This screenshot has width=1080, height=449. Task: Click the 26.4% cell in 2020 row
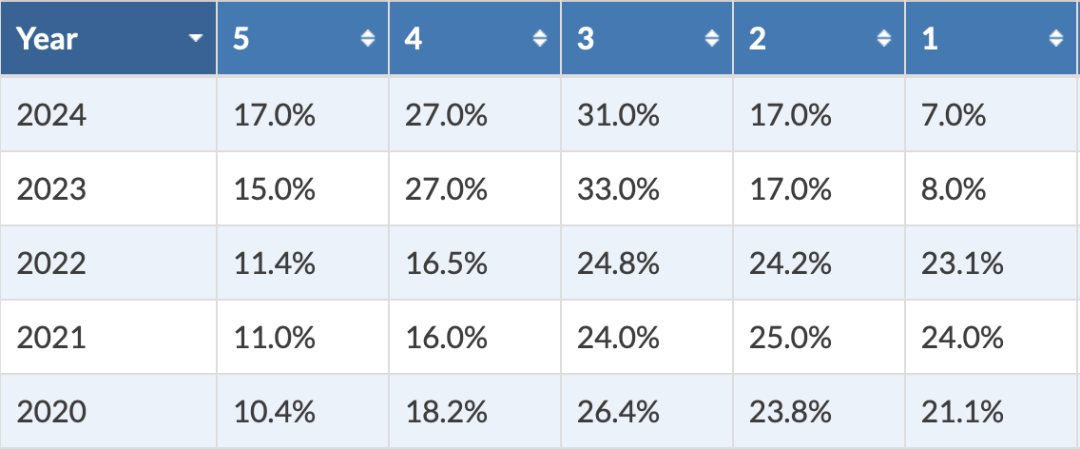pos(618,411)
